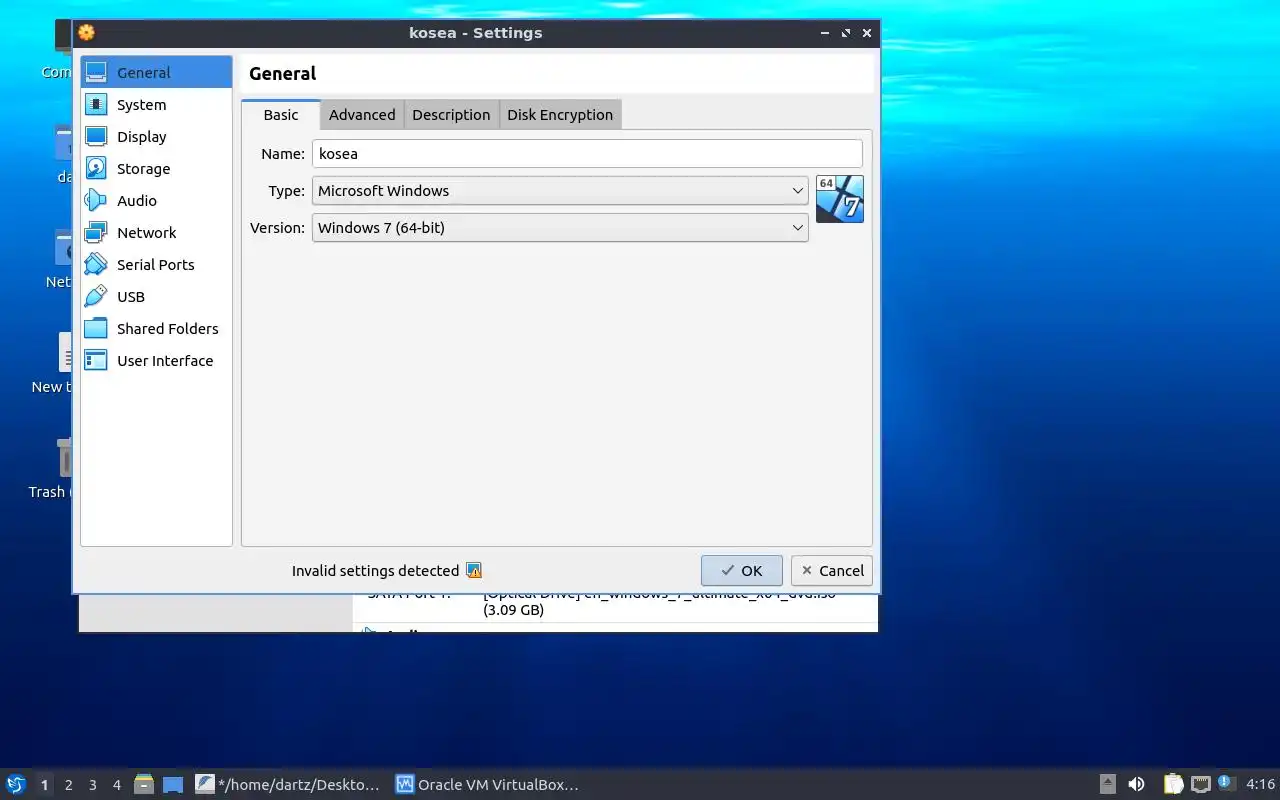Open the file manager taskbar icon
The height and width of the screenshot is (800, 1280).
click(144, 784)
